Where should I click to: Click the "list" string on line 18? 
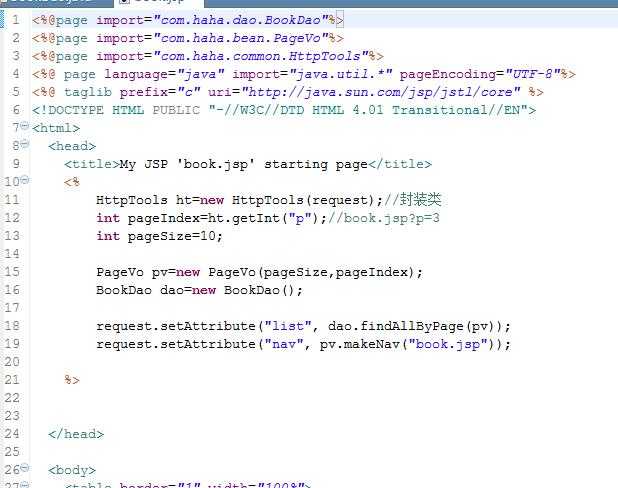288,326
